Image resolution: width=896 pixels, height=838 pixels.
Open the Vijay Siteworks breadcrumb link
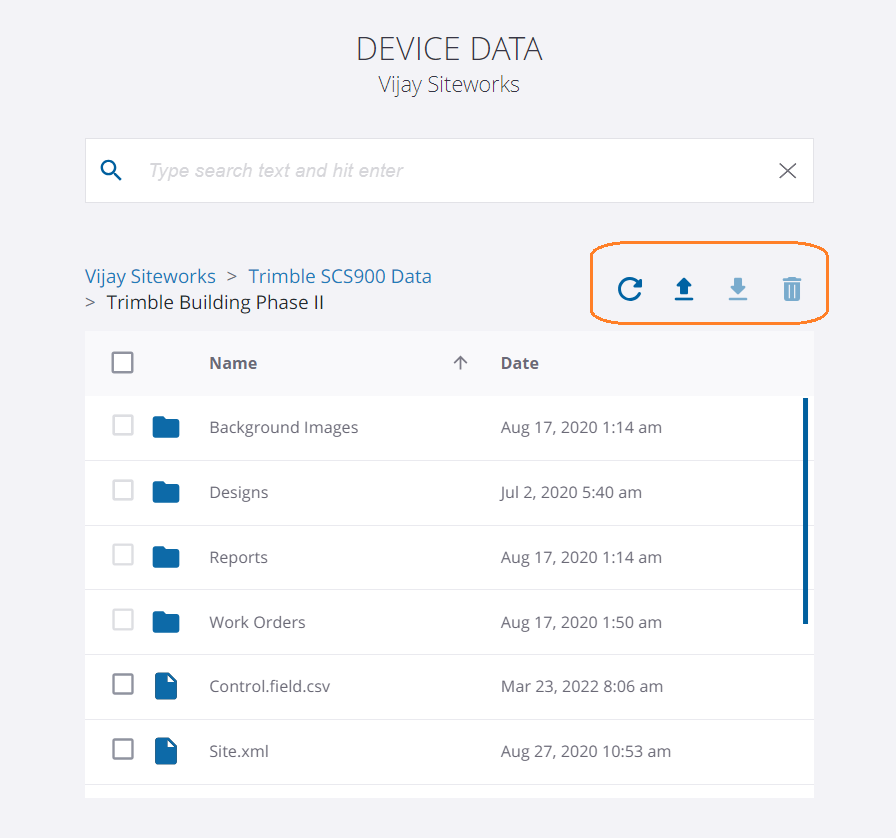pos(150,277)
